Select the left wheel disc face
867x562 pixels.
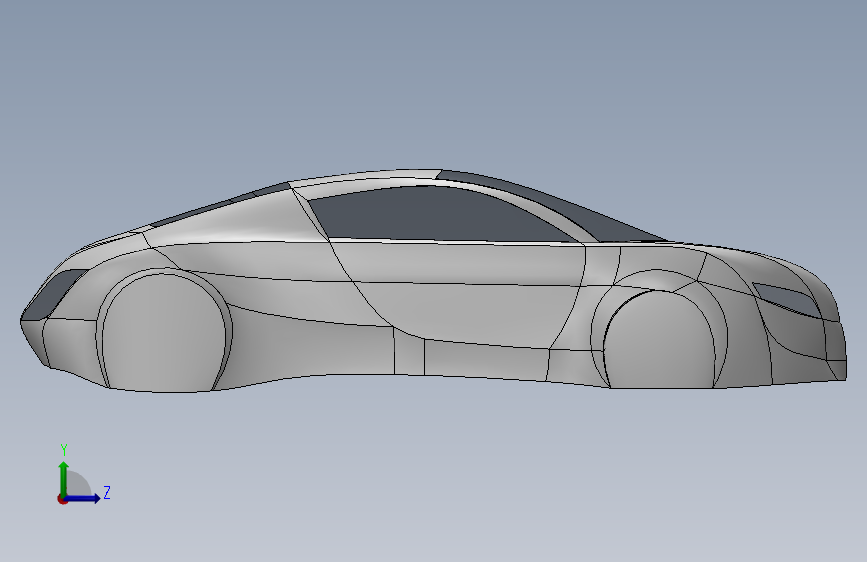163,335
